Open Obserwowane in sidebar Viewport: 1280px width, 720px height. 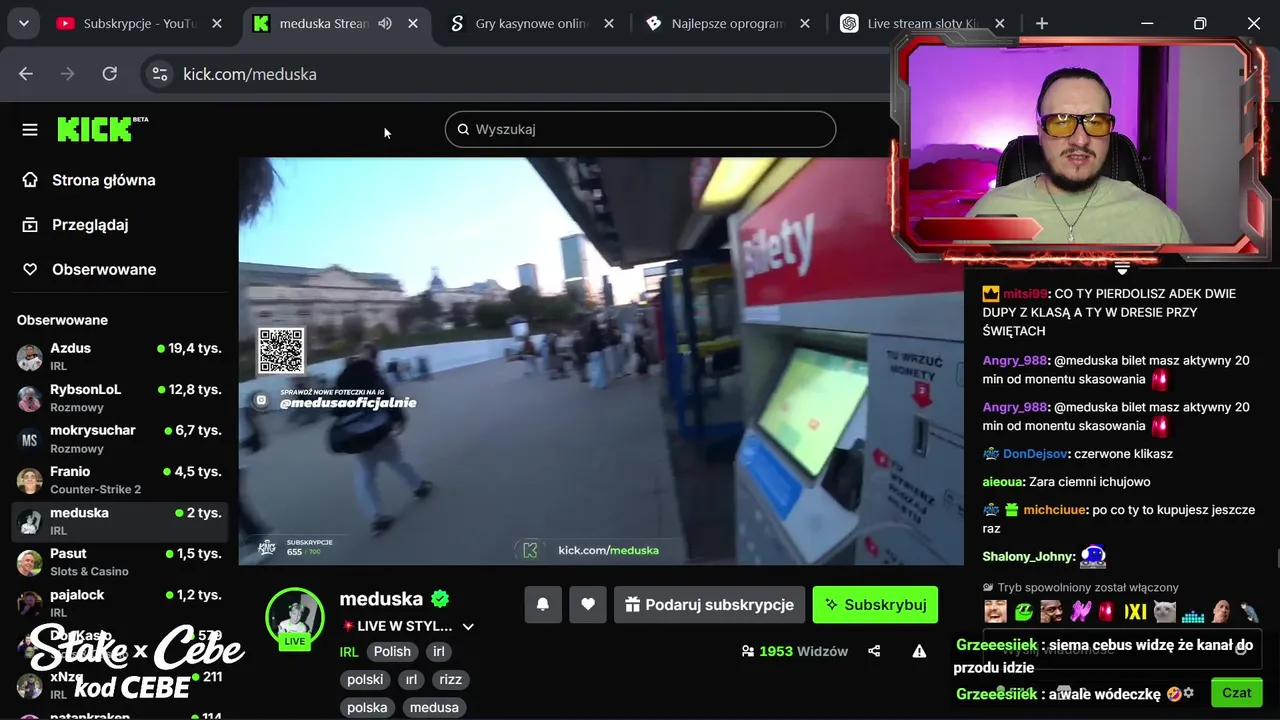104,269
